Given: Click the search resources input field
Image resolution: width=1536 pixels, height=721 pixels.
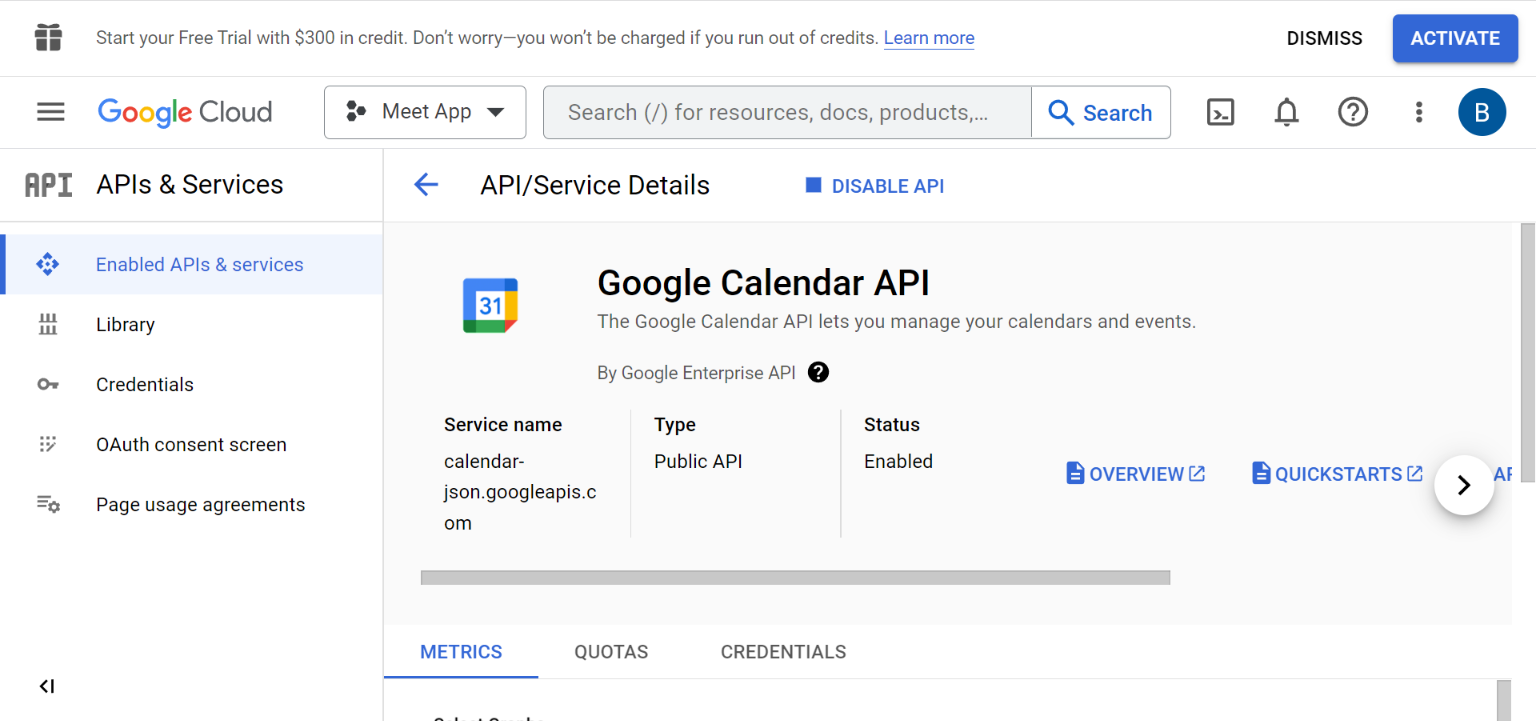Looking at the screenshot, I should tap(787, 112).
